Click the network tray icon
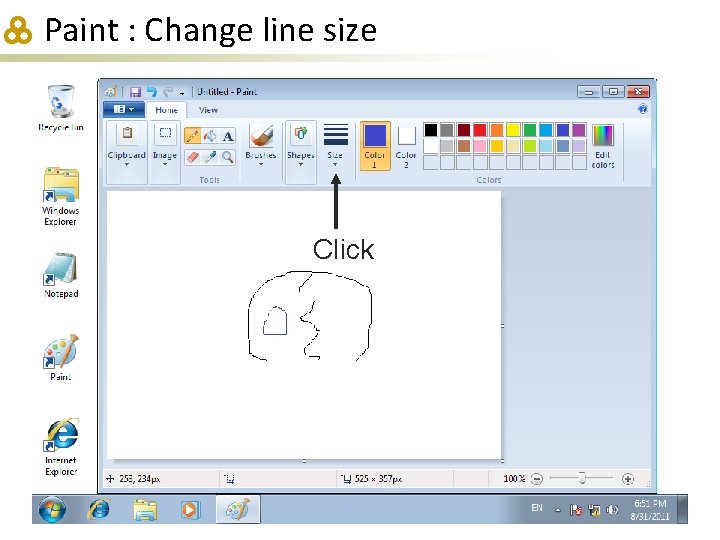 594,510
